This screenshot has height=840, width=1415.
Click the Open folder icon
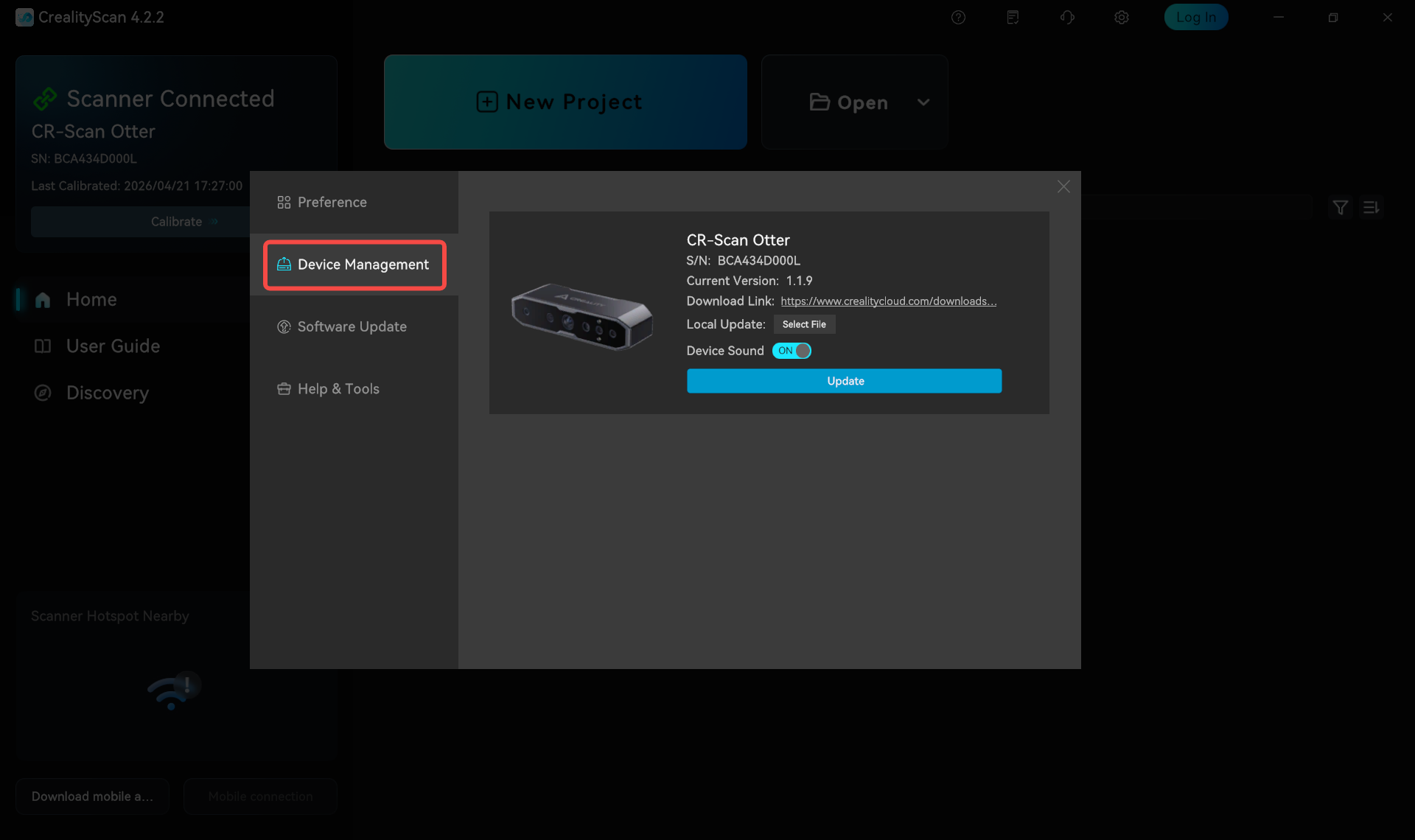pyautogui.click(x=820, y=102)
